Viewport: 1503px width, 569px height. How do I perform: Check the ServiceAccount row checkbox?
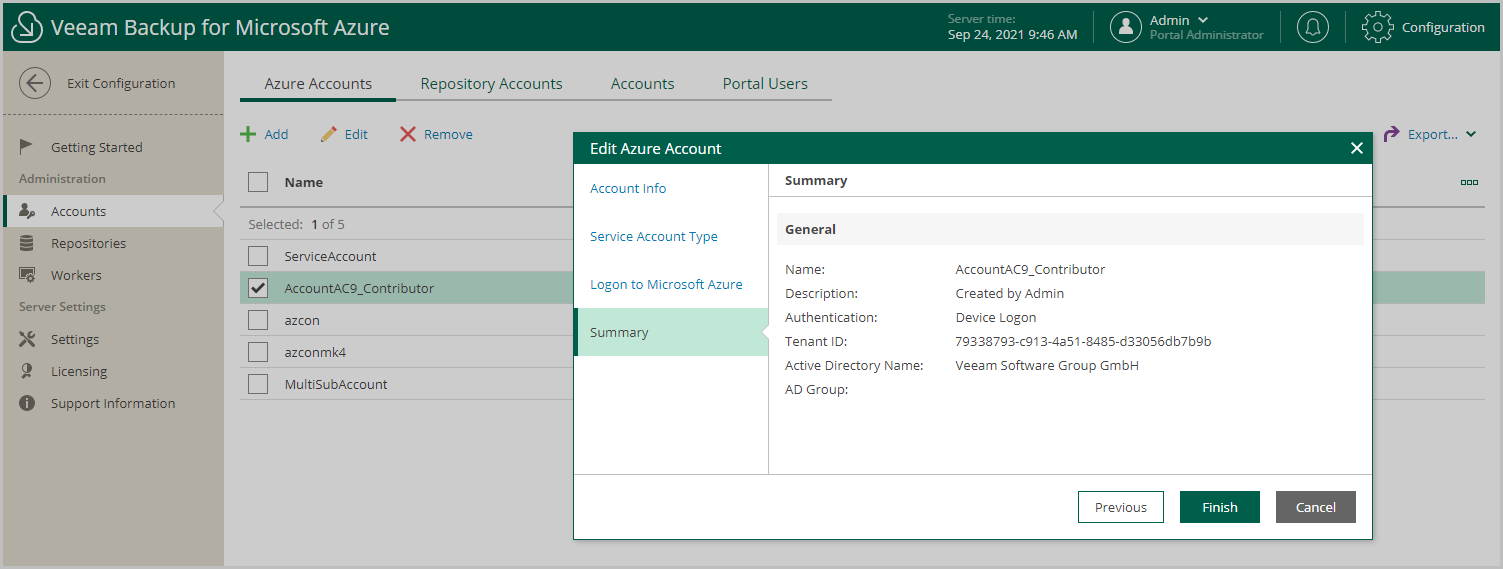[258, 256]
